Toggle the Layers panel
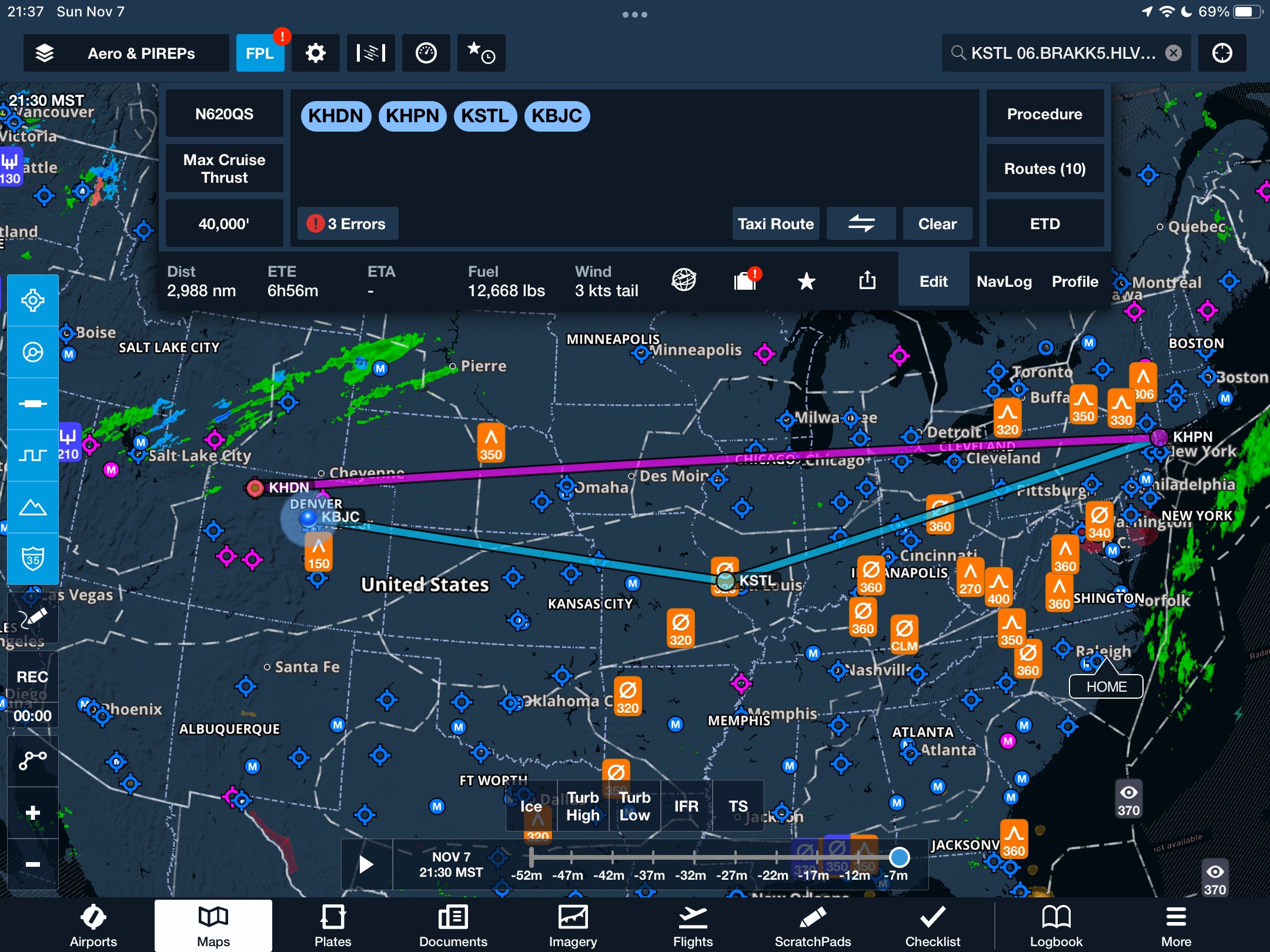The width and height of the screenshot is (1270, 952). (x=43, y=54)
